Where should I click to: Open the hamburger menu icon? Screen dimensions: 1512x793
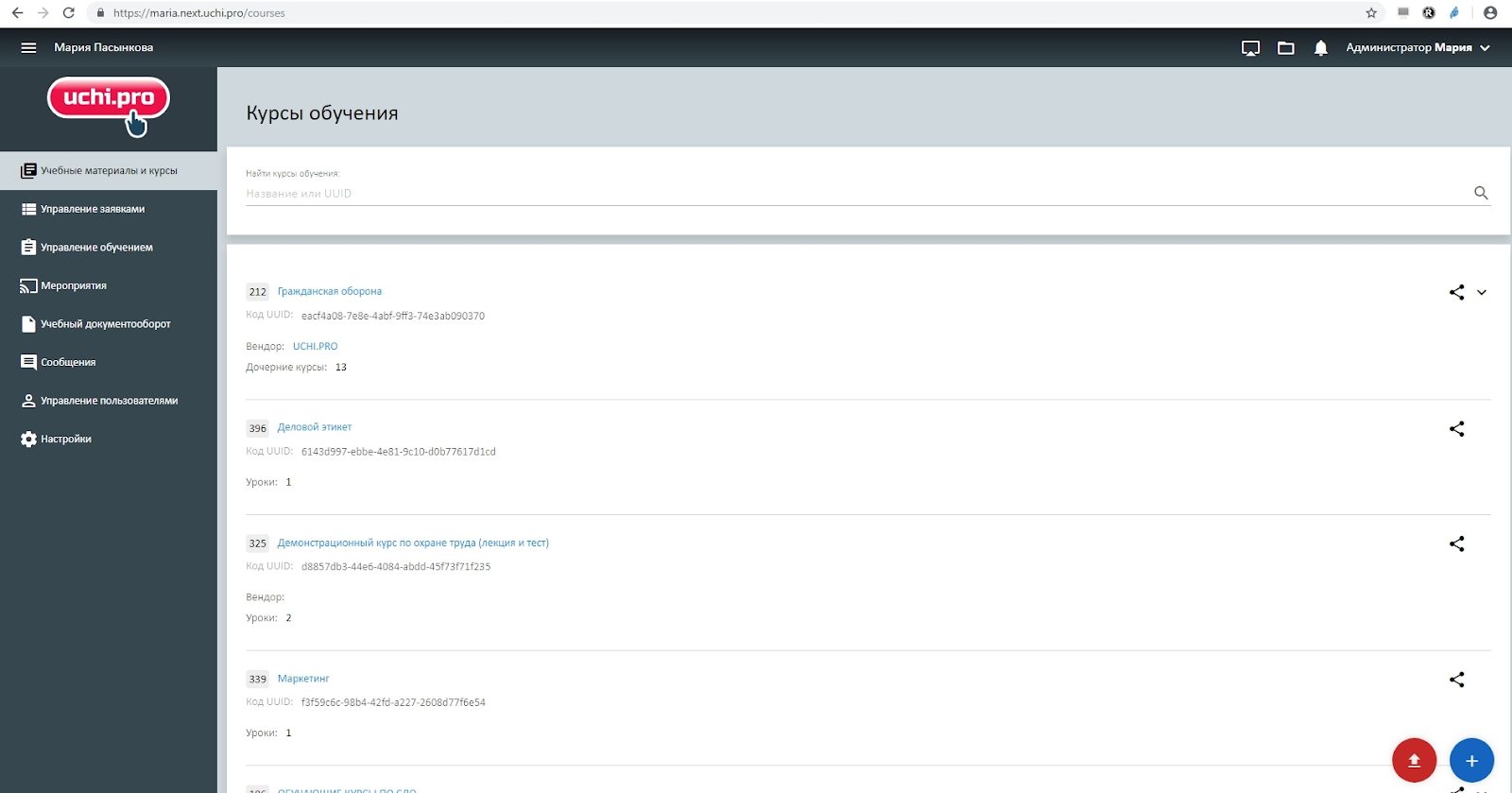point(28,47)
